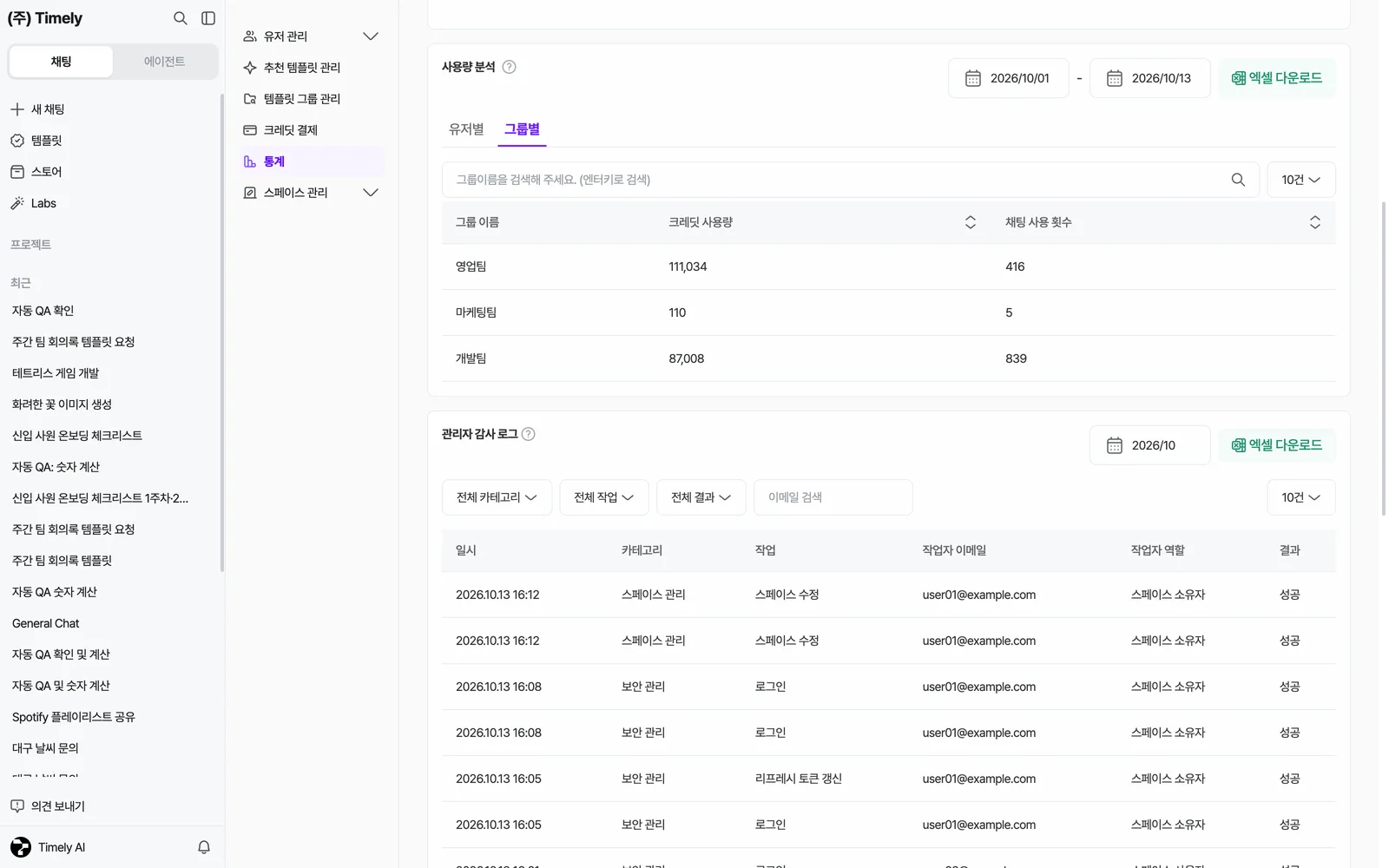Click the calendar icon for 2026/10/13

[x=1115, y=78]
